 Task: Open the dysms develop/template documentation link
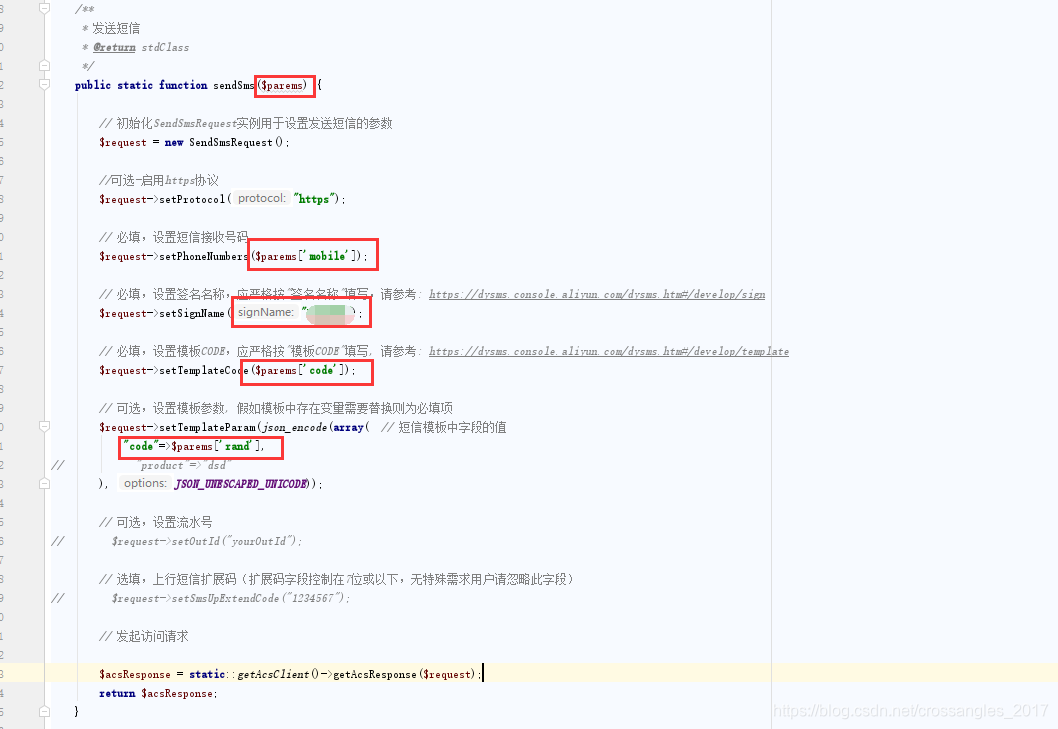pyautogui.click(x=609, y=351)
